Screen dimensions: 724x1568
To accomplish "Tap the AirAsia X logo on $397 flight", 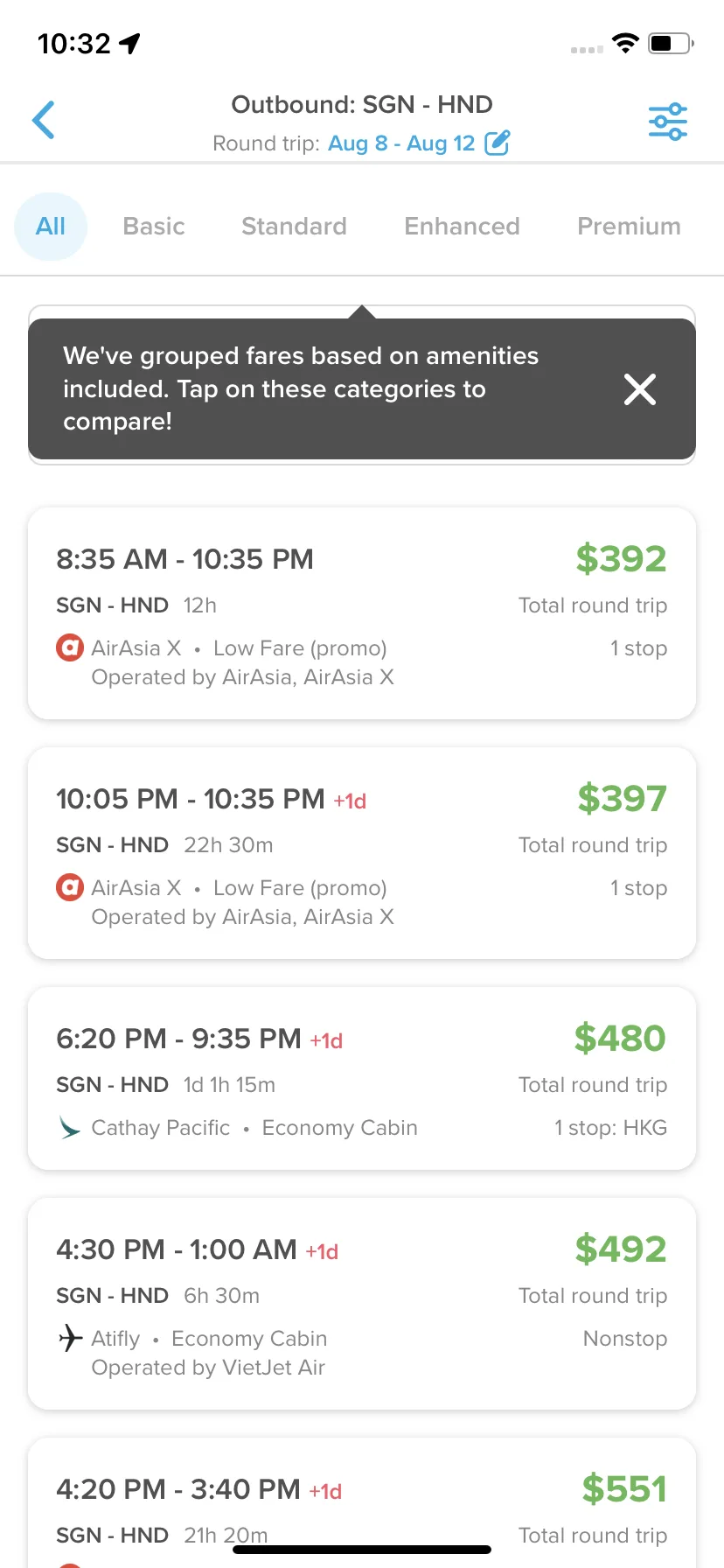I will [70, 888].
